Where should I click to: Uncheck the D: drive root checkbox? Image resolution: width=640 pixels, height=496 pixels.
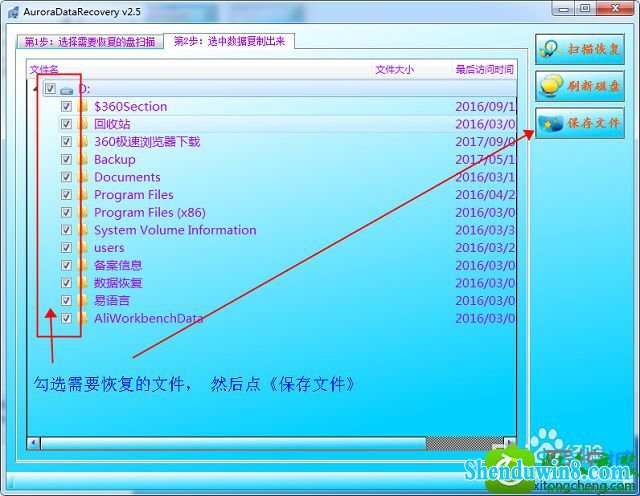[50, 89]
